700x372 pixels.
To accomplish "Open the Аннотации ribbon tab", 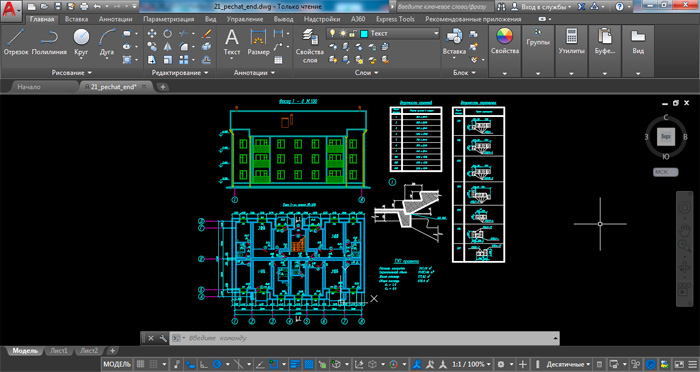I will [x=116, y=19].
